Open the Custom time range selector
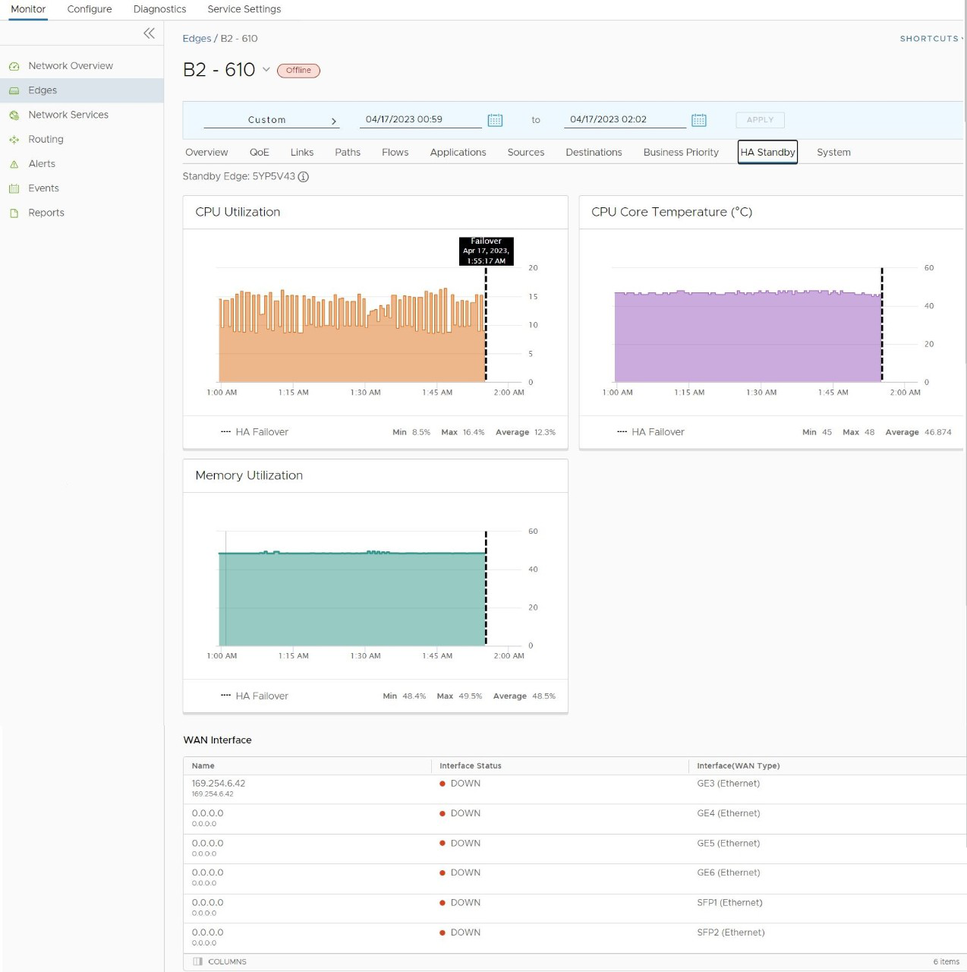This screenshot has height=972, width=967. coord(272,120)
